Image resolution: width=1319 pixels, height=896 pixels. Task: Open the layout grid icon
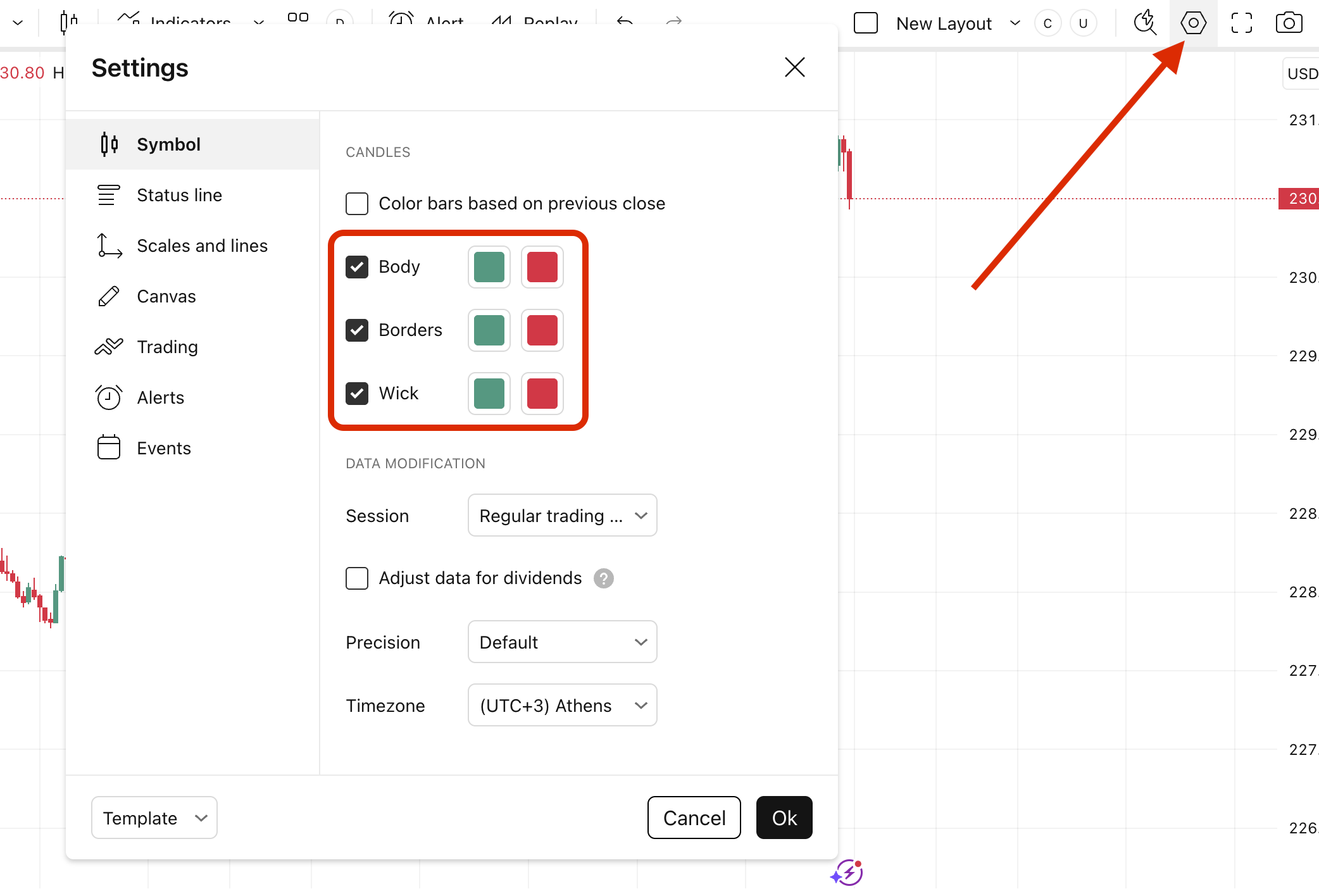[x=298, y=18]
